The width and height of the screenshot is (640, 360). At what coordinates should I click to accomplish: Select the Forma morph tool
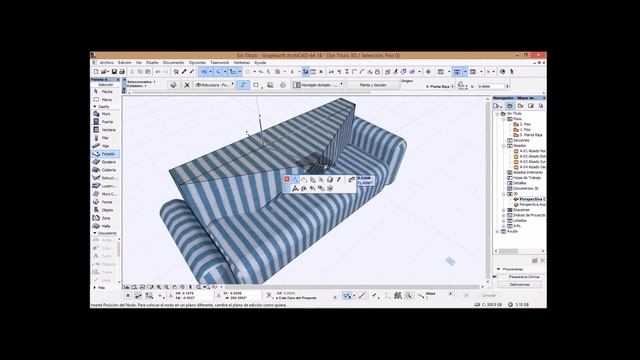point(105,202)
